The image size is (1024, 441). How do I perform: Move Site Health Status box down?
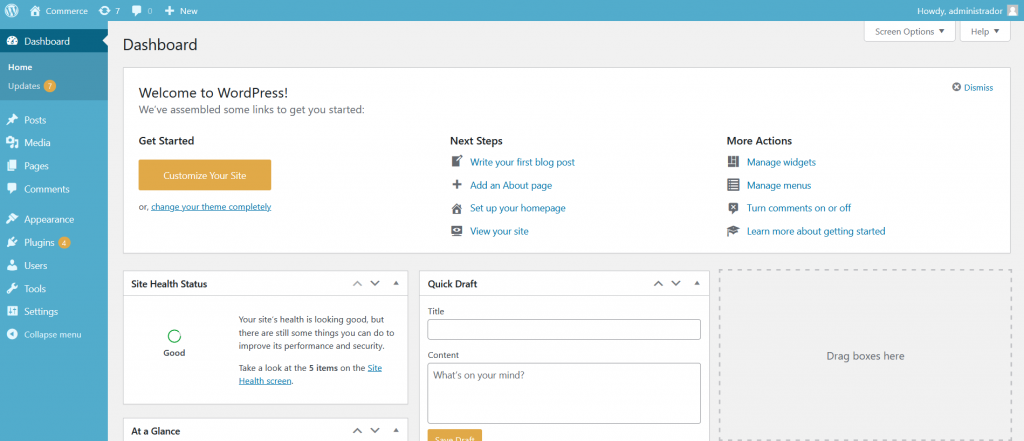click(x=375, y=284)
